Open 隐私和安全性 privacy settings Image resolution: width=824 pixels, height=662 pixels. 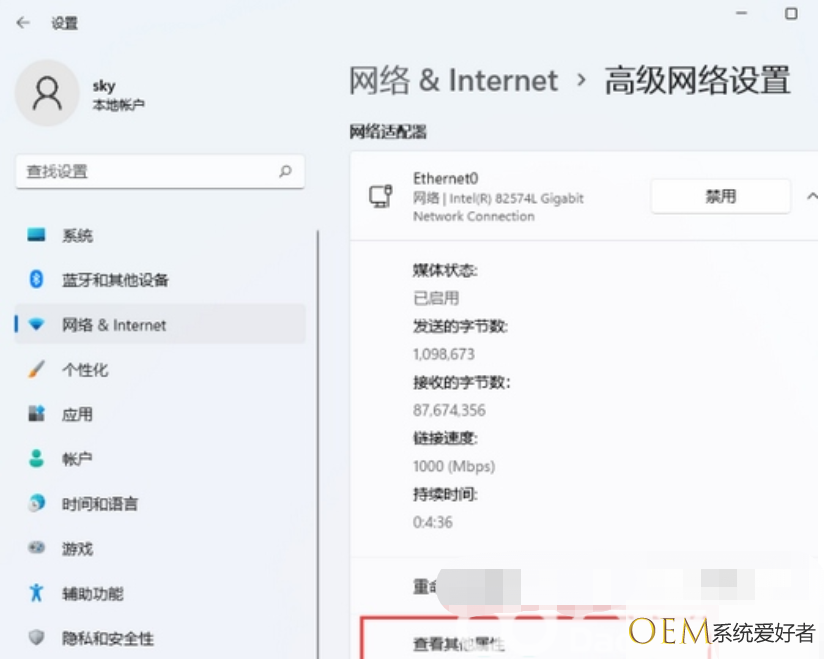point(107,638)
